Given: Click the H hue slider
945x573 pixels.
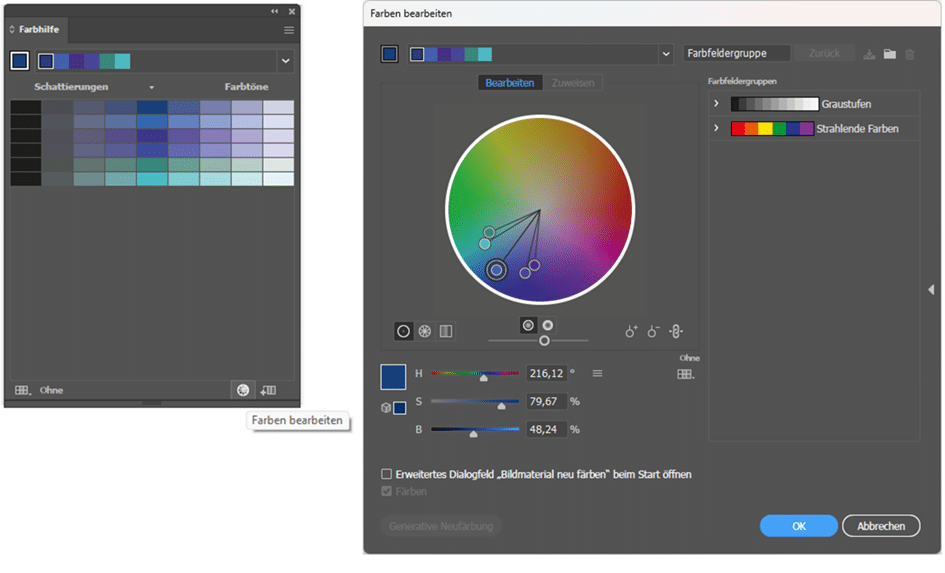Looking at the screenshot, I should [x=475, y=374].
